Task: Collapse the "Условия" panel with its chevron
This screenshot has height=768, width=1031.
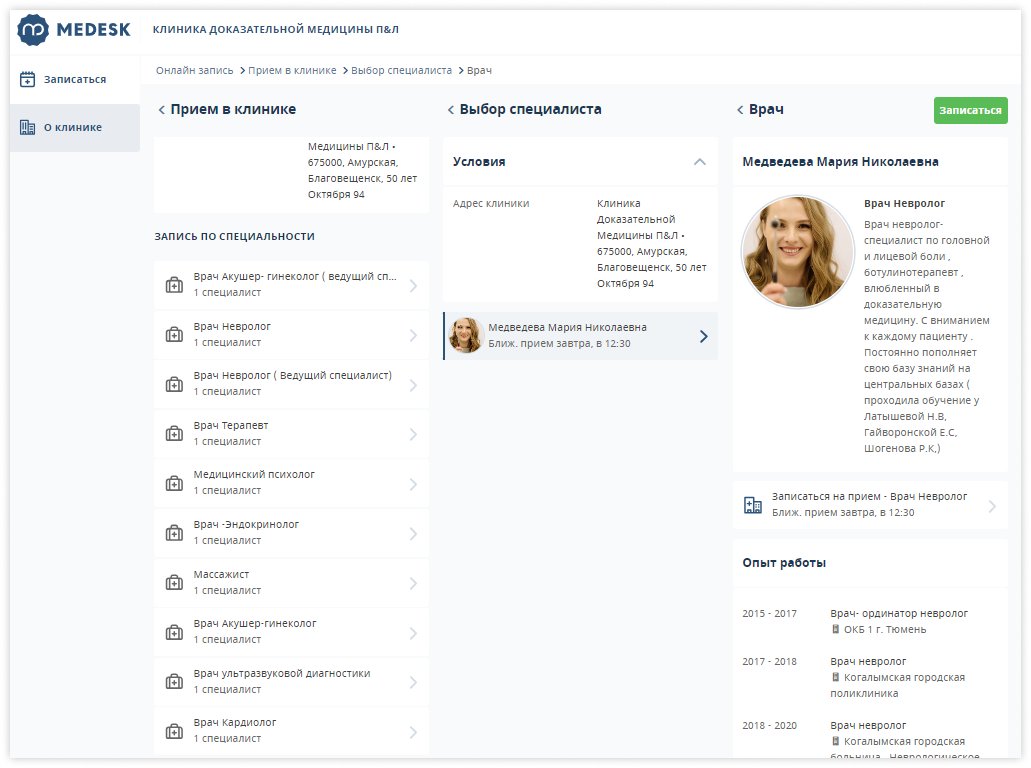Action: coord(702,162)
